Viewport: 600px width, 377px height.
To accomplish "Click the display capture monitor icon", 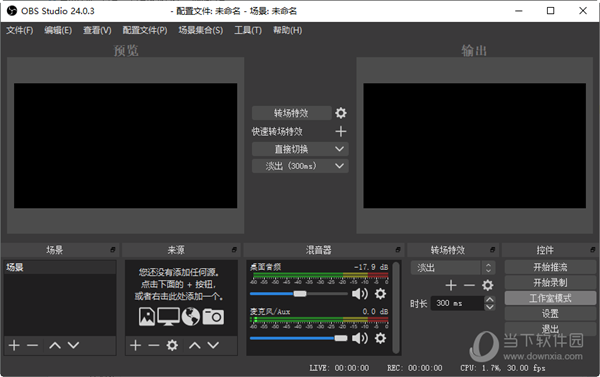I will click(168, 317).
